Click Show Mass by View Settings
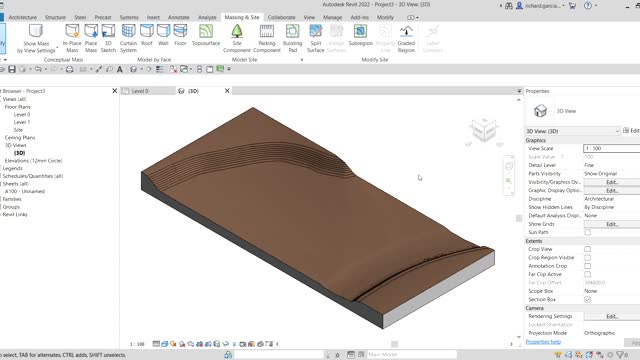This screenshot has height=360, width=640. [x=36, y=38]
